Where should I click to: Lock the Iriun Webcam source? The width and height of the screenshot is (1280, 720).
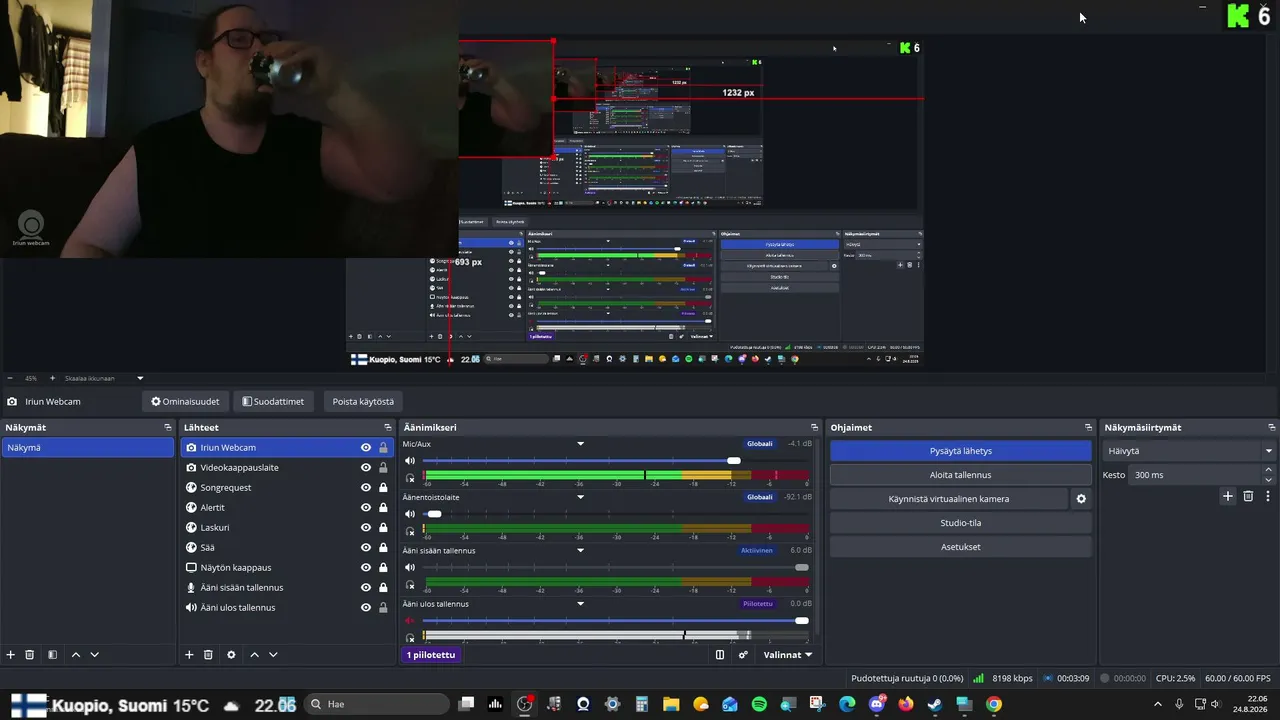coord(383,448)
